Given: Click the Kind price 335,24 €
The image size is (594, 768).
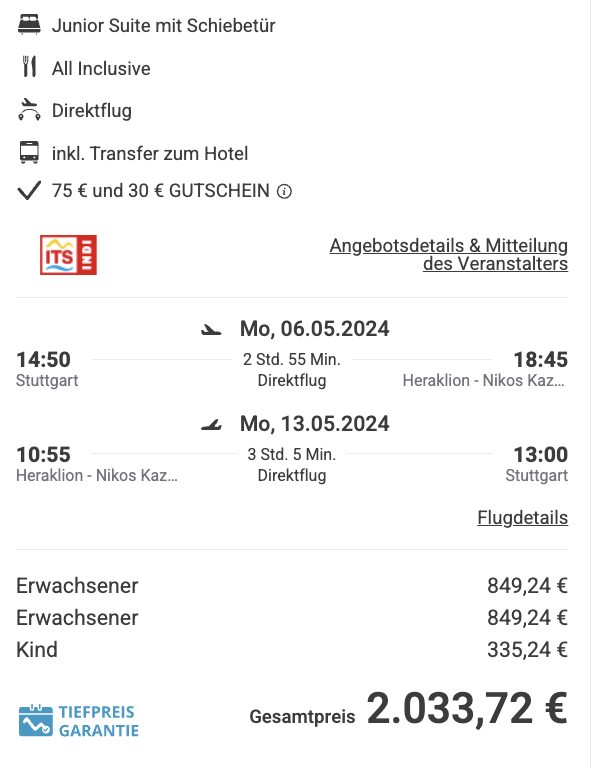Looking at the screenshot, I should pyautogui.click(x=527, y=649).
